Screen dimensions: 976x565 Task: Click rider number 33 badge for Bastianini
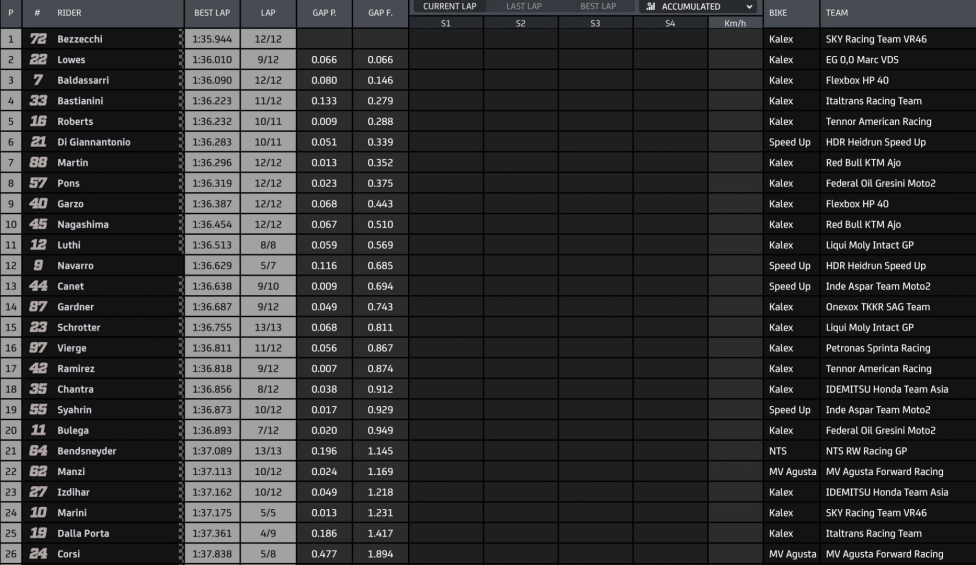coord(38,100)
